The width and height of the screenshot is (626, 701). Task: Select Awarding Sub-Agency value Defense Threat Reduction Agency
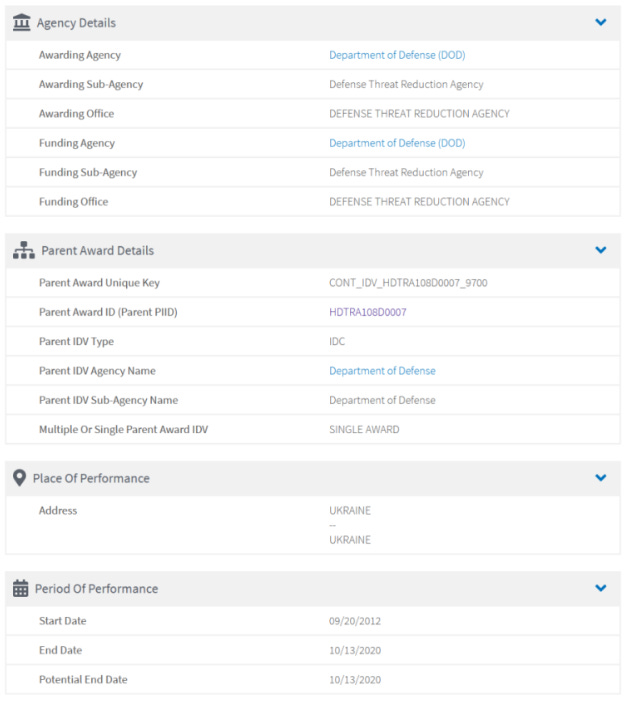(x=406, y=84)
